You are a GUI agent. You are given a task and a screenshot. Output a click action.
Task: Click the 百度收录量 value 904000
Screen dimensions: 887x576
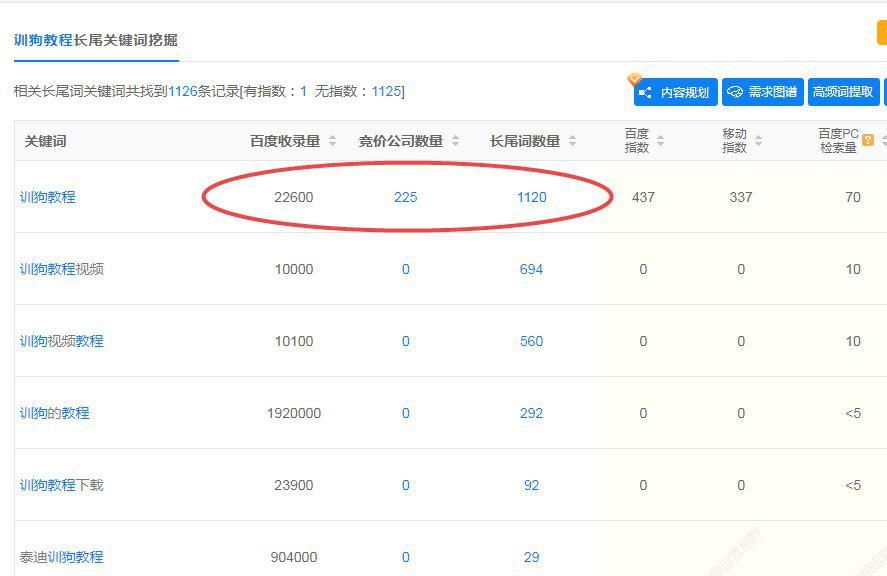[294, 557]
